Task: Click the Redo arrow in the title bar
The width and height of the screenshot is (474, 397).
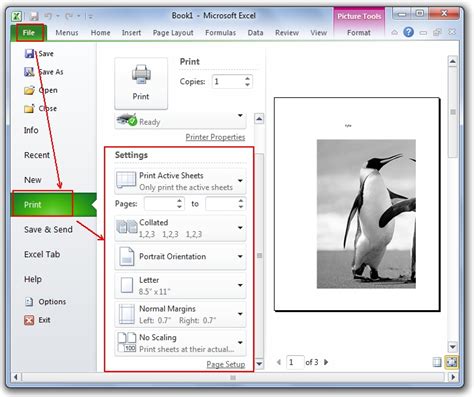Action: click(69, 16)
